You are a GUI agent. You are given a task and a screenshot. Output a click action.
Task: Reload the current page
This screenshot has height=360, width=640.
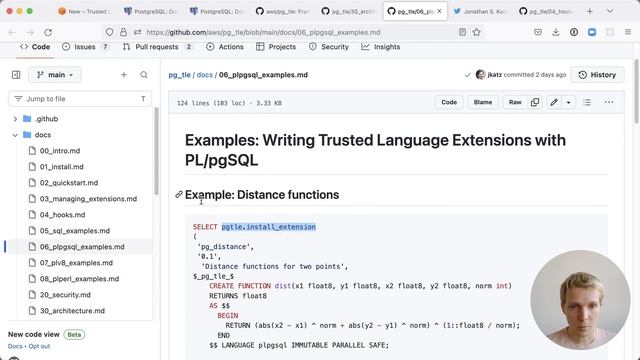pyautogui.click(x=48, y=32)
